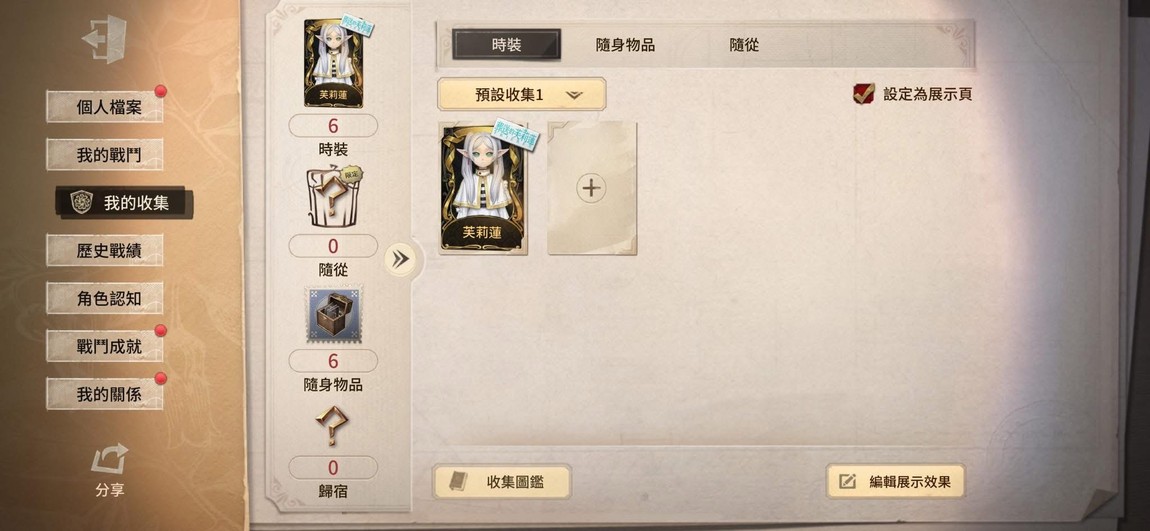The image size is (1150, 531).
Task: Click the pencil icon on 編輯展示效果
Action: point(847,482)
